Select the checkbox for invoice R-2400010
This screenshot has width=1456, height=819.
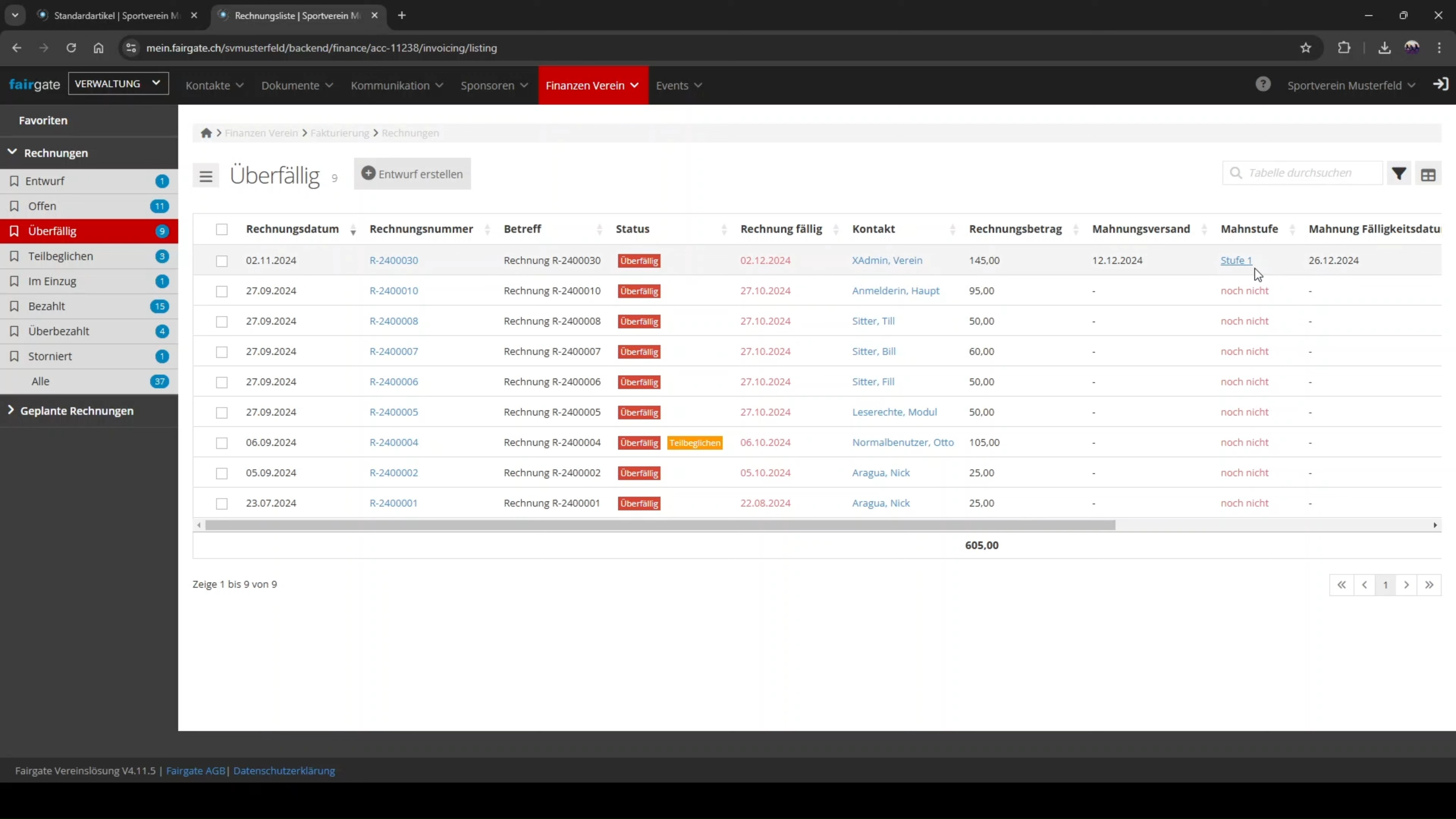(x=221, y=292)
